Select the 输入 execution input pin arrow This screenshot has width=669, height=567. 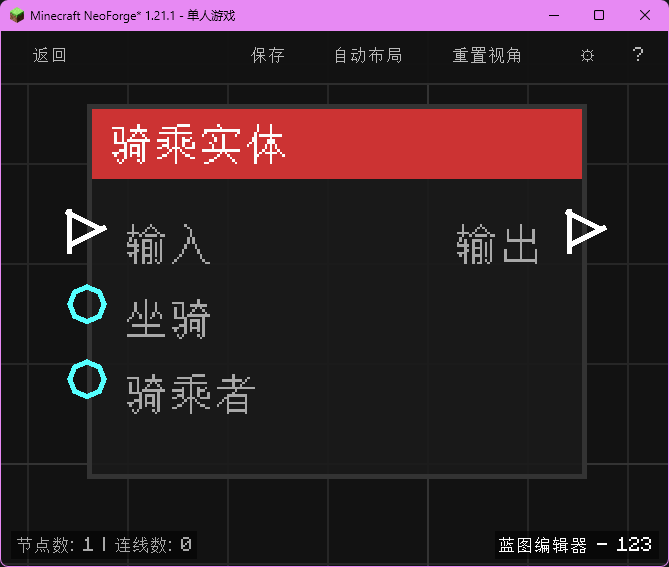(86, 231)
